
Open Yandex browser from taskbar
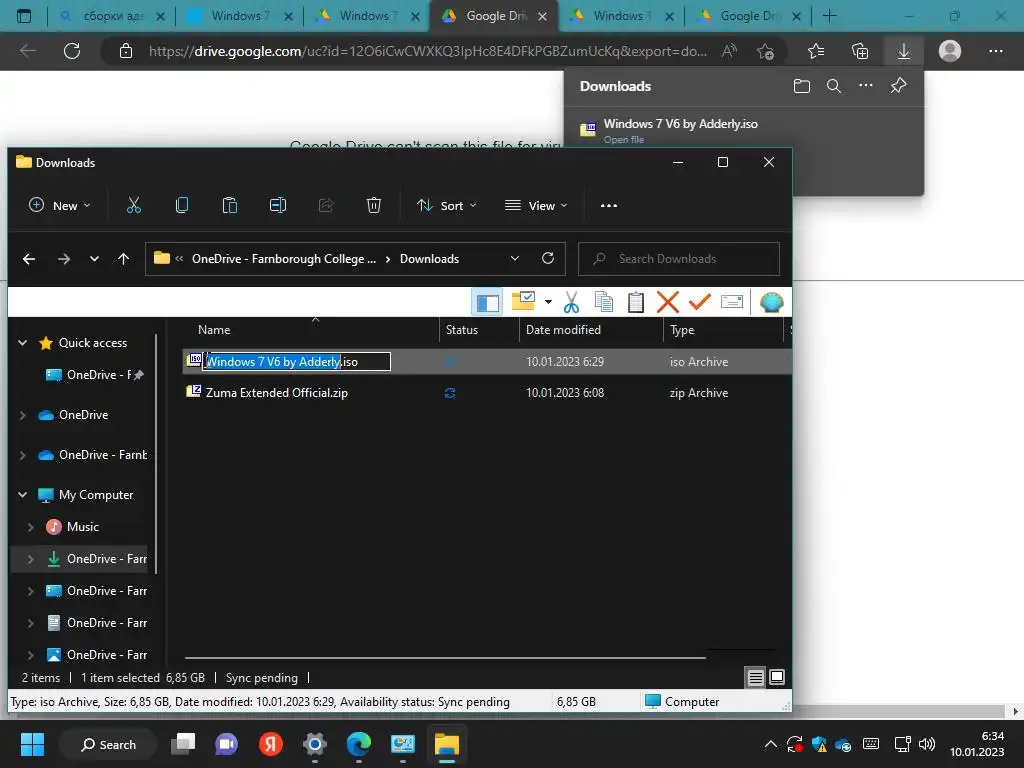point(270,744)
